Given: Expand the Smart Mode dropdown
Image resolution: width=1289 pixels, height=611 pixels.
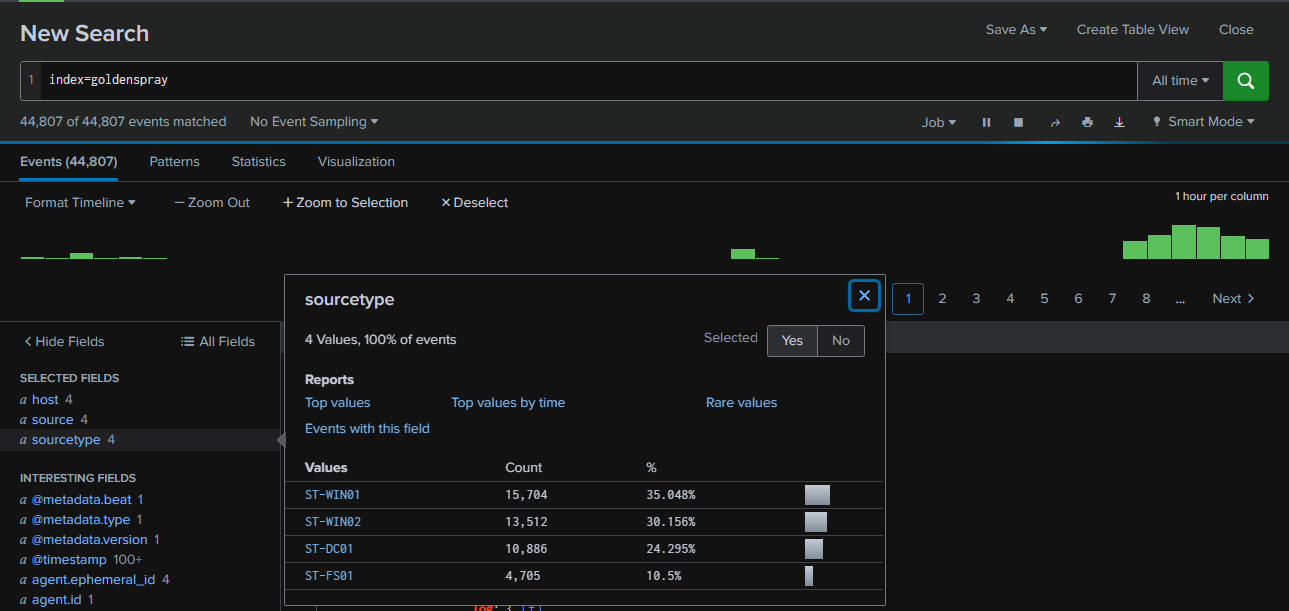Looking at the screenshot, I should pyautogui.click(x=1203, y=122).
